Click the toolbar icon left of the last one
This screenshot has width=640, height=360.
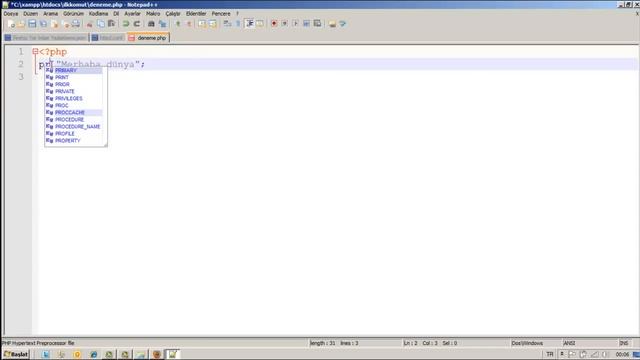pyautogui.click(x=332, y=24)
